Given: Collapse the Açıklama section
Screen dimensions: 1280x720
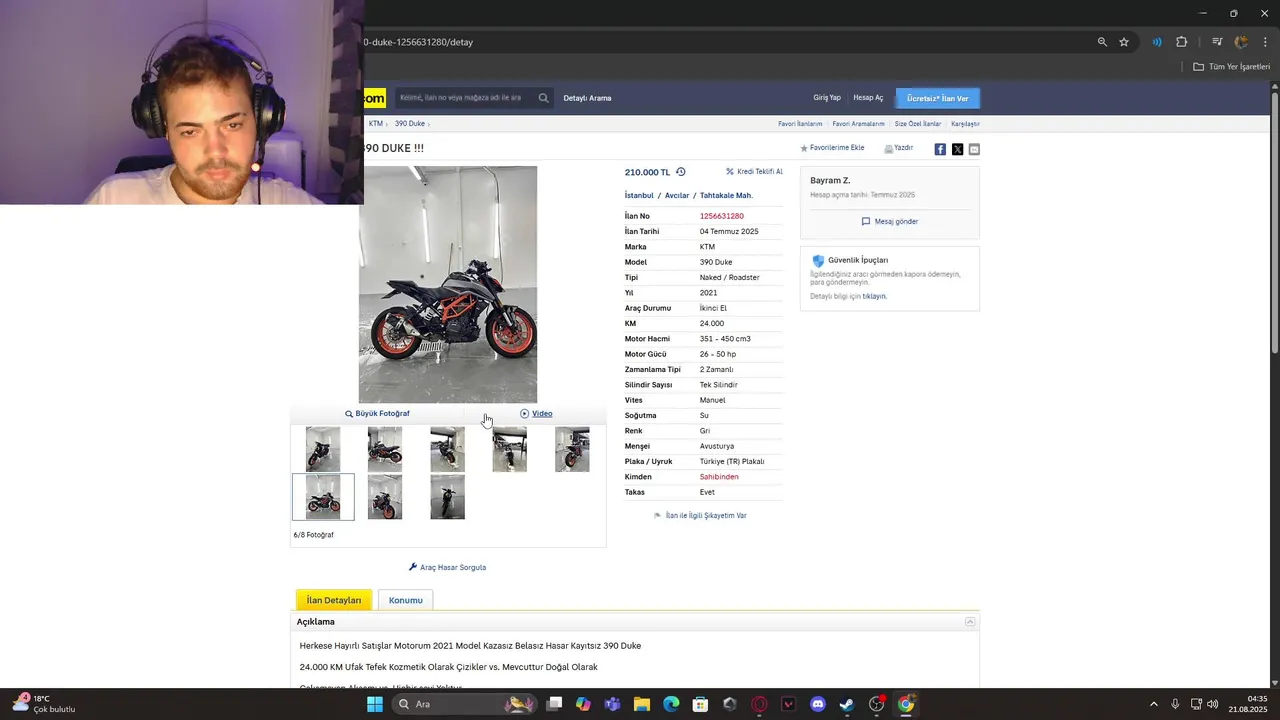Looking at the screenshot, I should coord(969,622).
